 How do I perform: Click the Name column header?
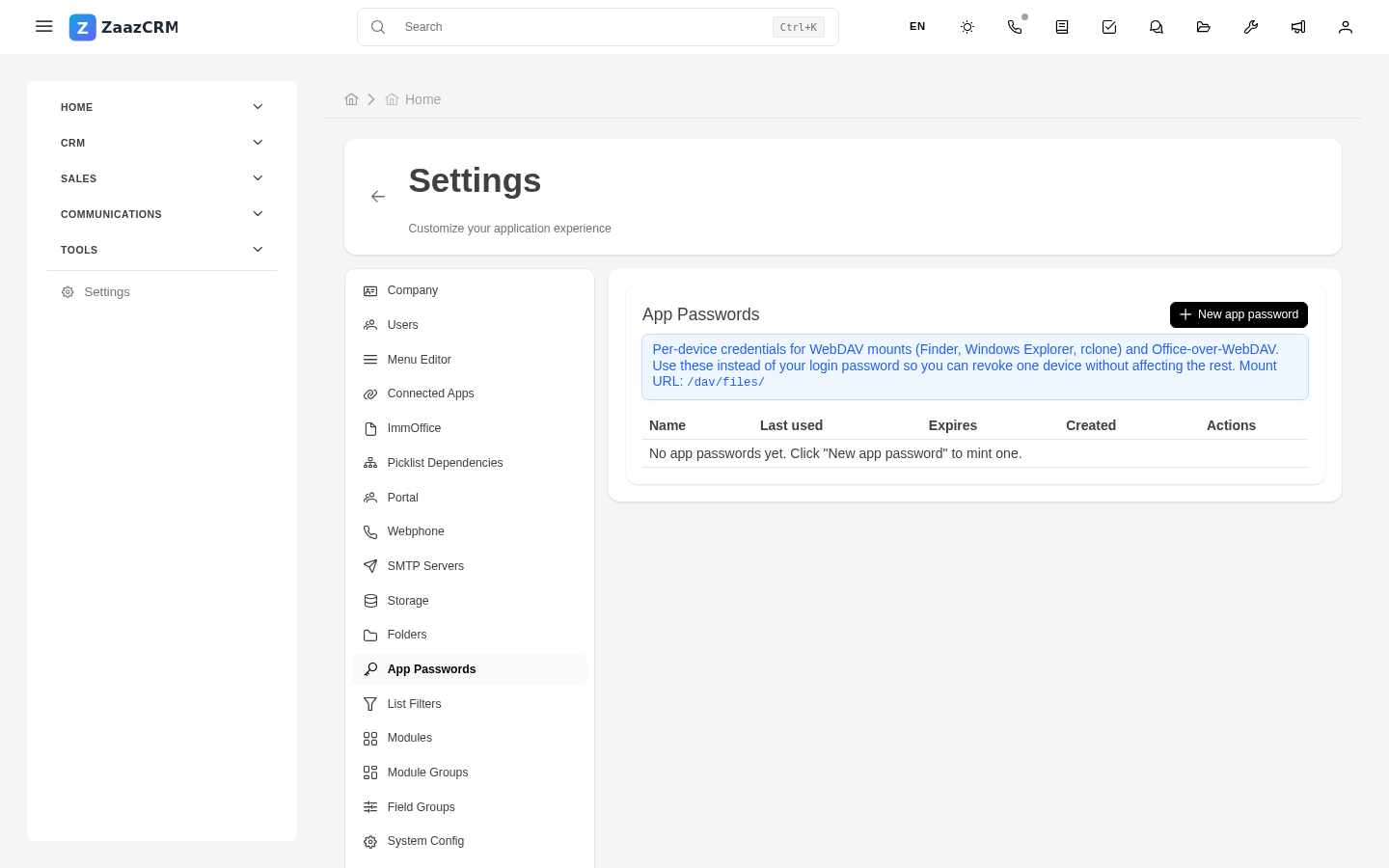[x=667, y=425]
